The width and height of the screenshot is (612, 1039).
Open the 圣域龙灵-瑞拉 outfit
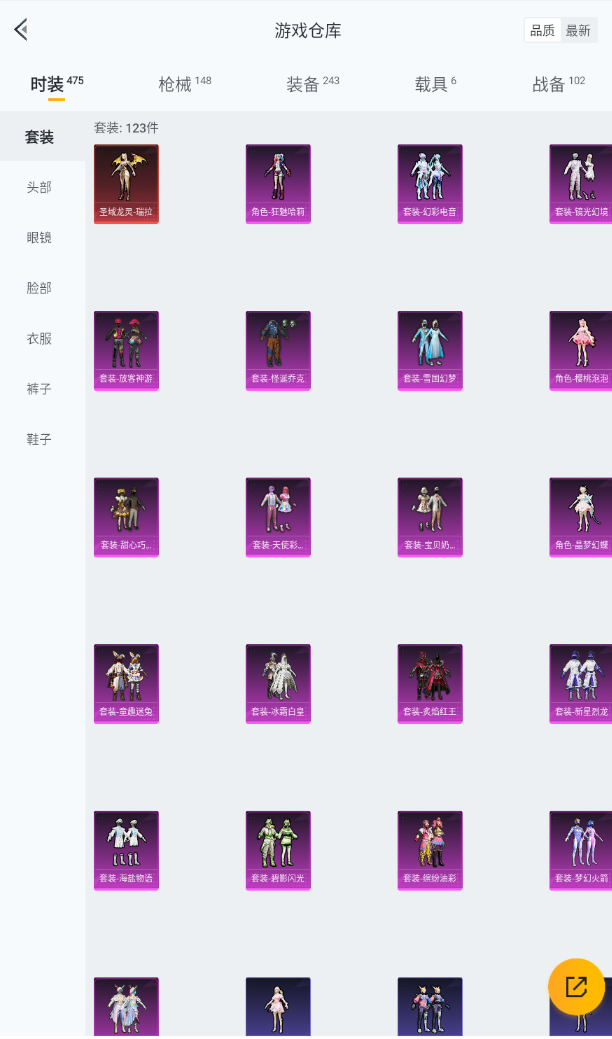[127, 184]
